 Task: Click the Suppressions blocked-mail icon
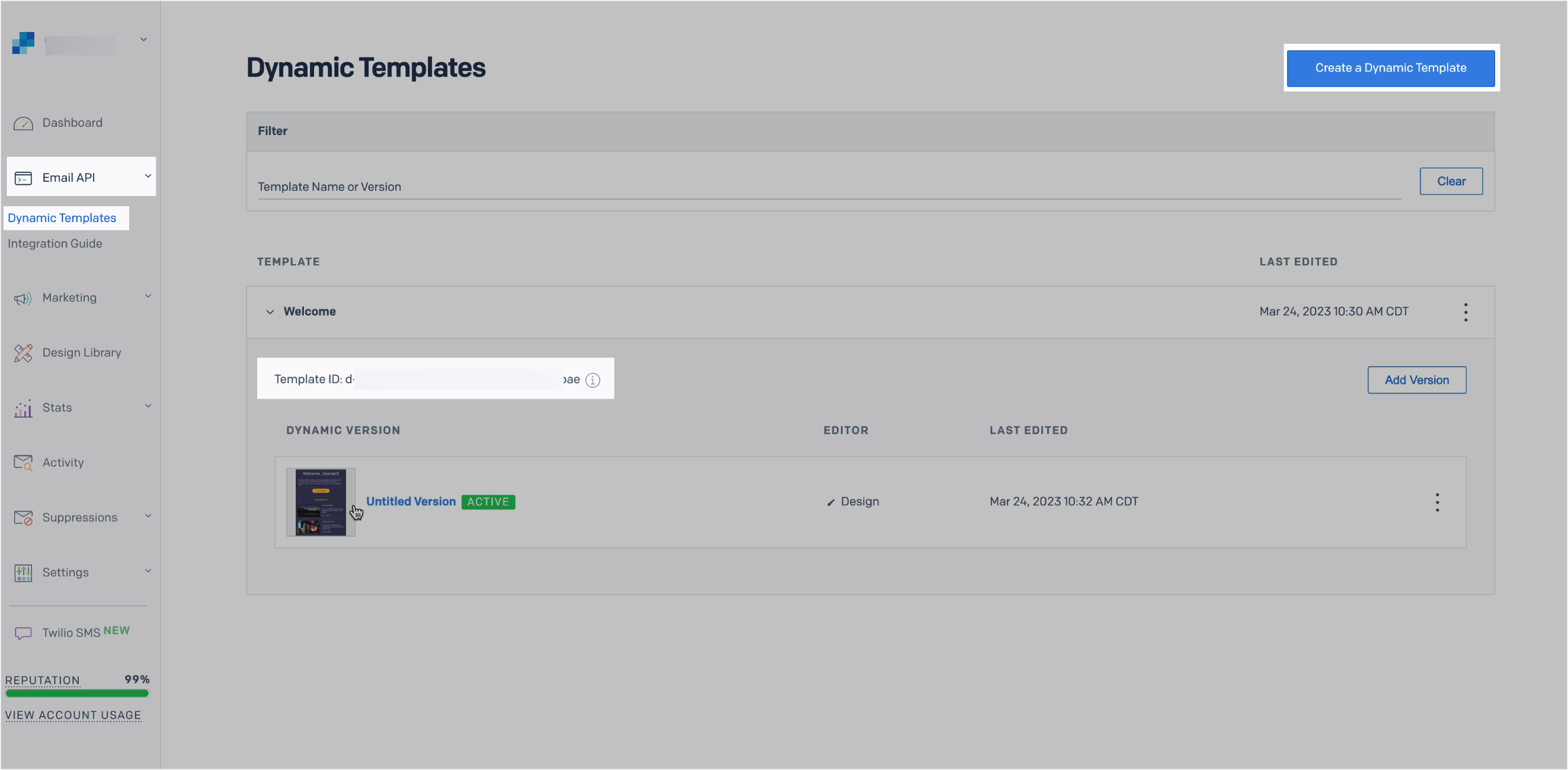click(x=23, y=517)
